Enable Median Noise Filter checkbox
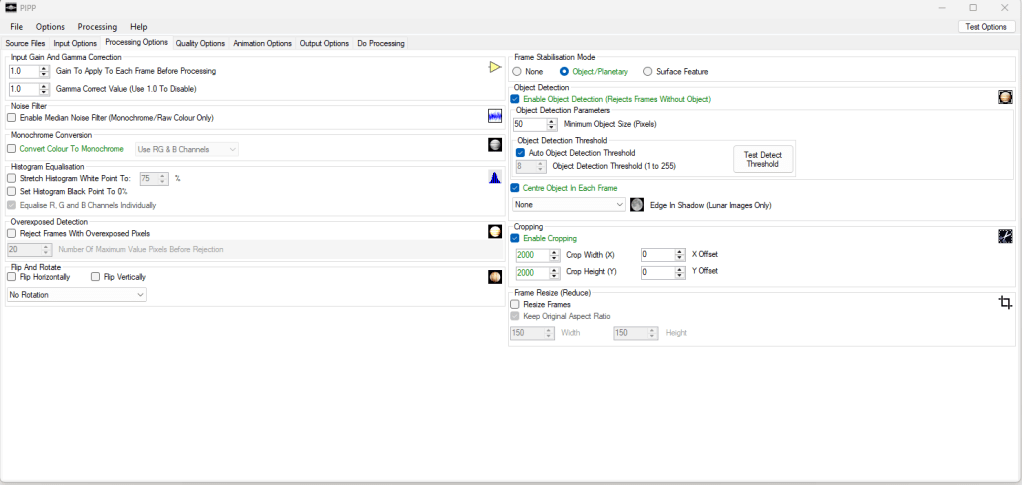 click(12, 118)
